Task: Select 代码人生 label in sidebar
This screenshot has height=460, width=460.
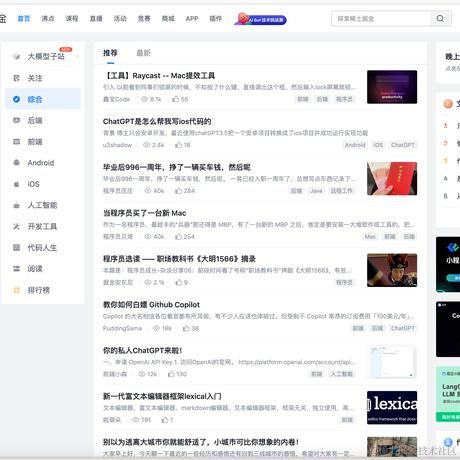Action: click(42, 248)
